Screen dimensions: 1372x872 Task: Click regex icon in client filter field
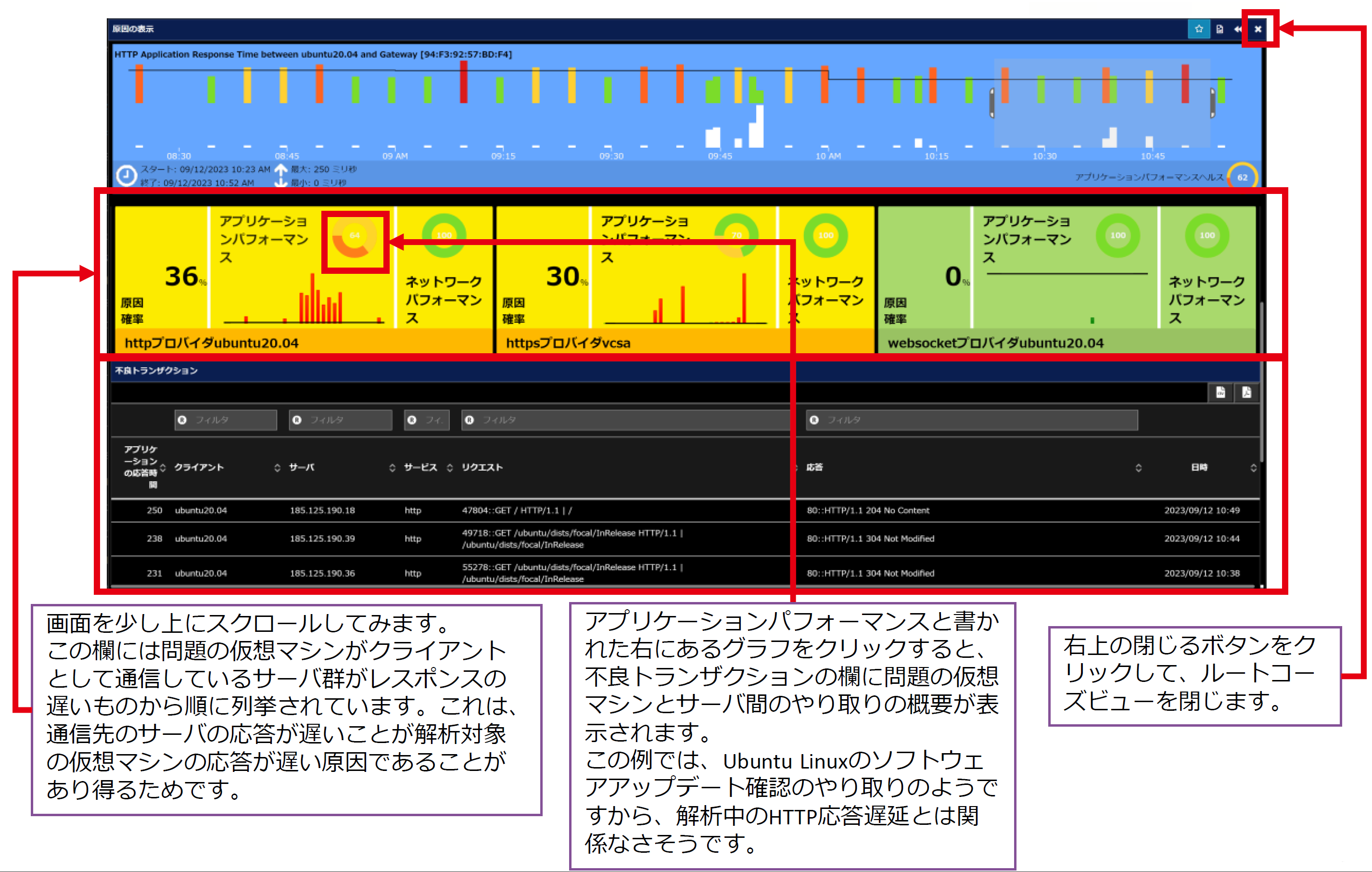[182, 420]
